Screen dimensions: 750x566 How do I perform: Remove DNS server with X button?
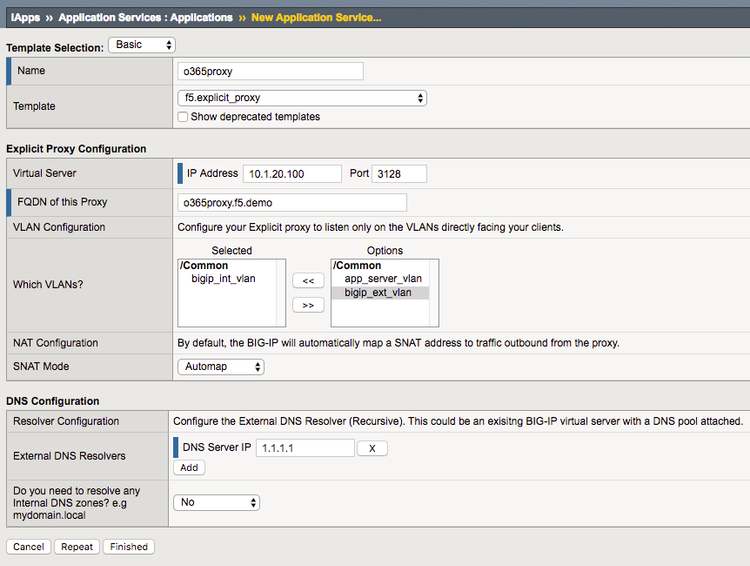coord(372,448)
